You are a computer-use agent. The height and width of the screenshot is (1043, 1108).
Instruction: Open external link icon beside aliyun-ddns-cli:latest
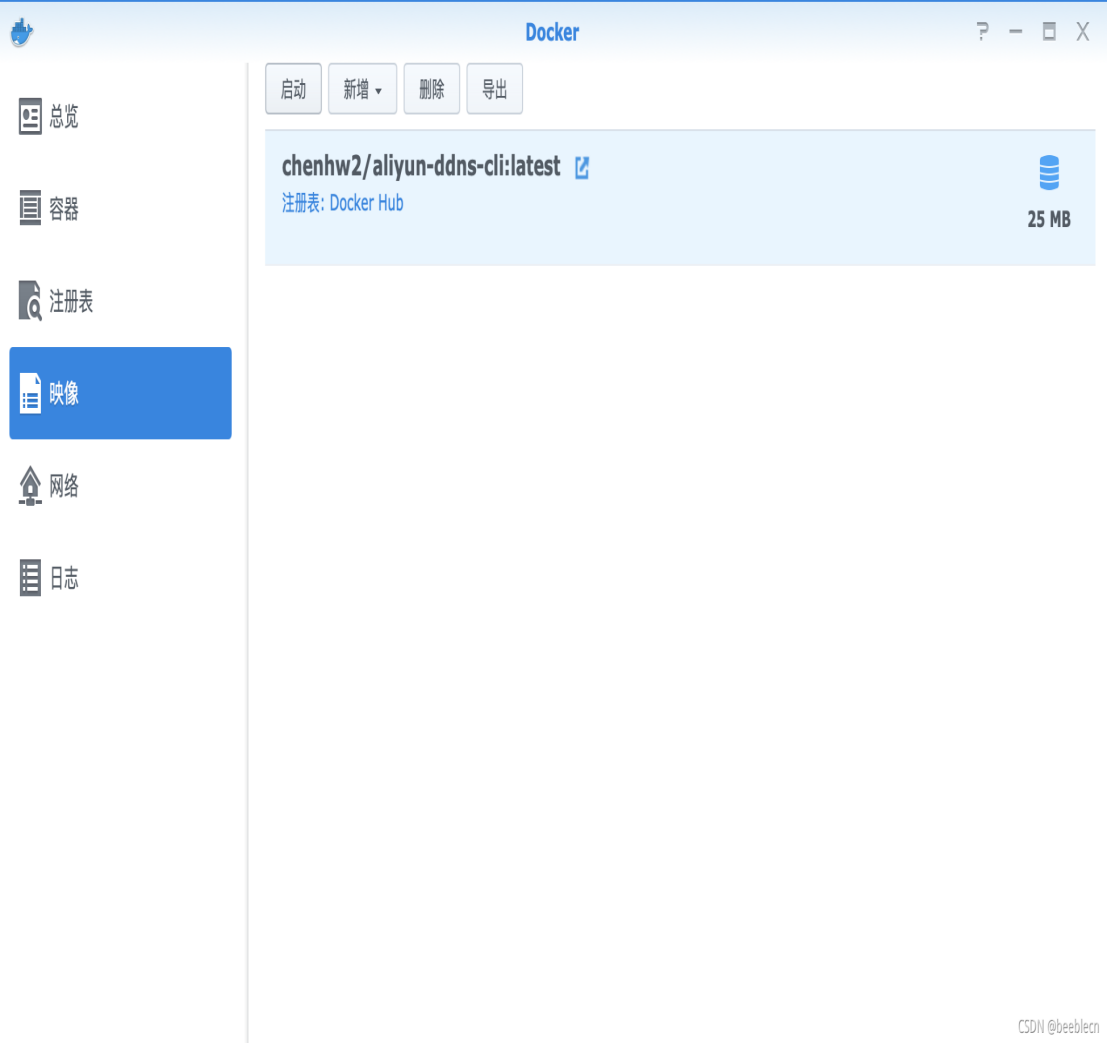[582, 167]
